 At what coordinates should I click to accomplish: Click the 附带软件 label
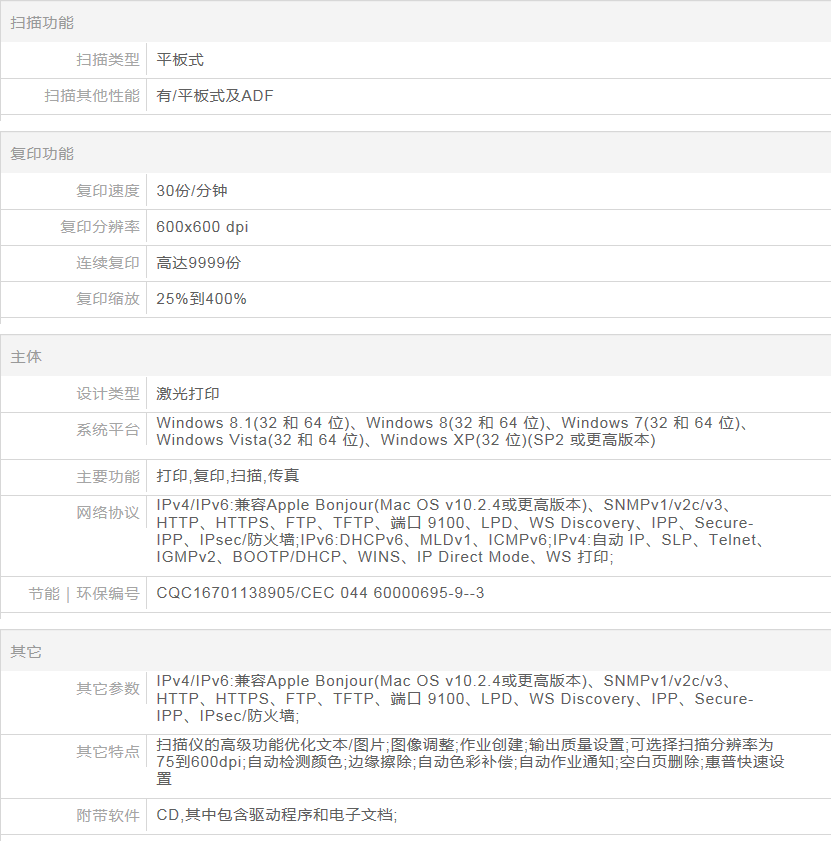[108, 816]
